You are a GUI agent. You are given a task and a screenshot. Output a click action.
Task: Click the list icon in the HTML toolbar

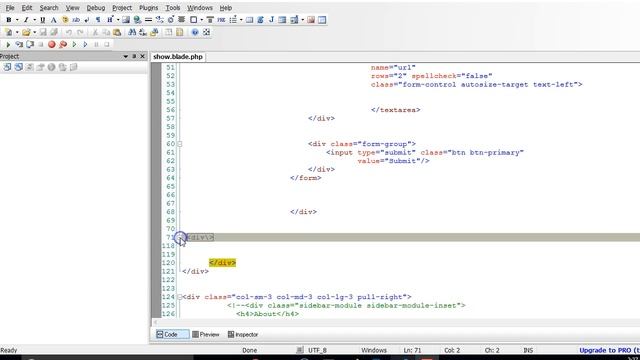pyautogui.click(x=233, y=20)
